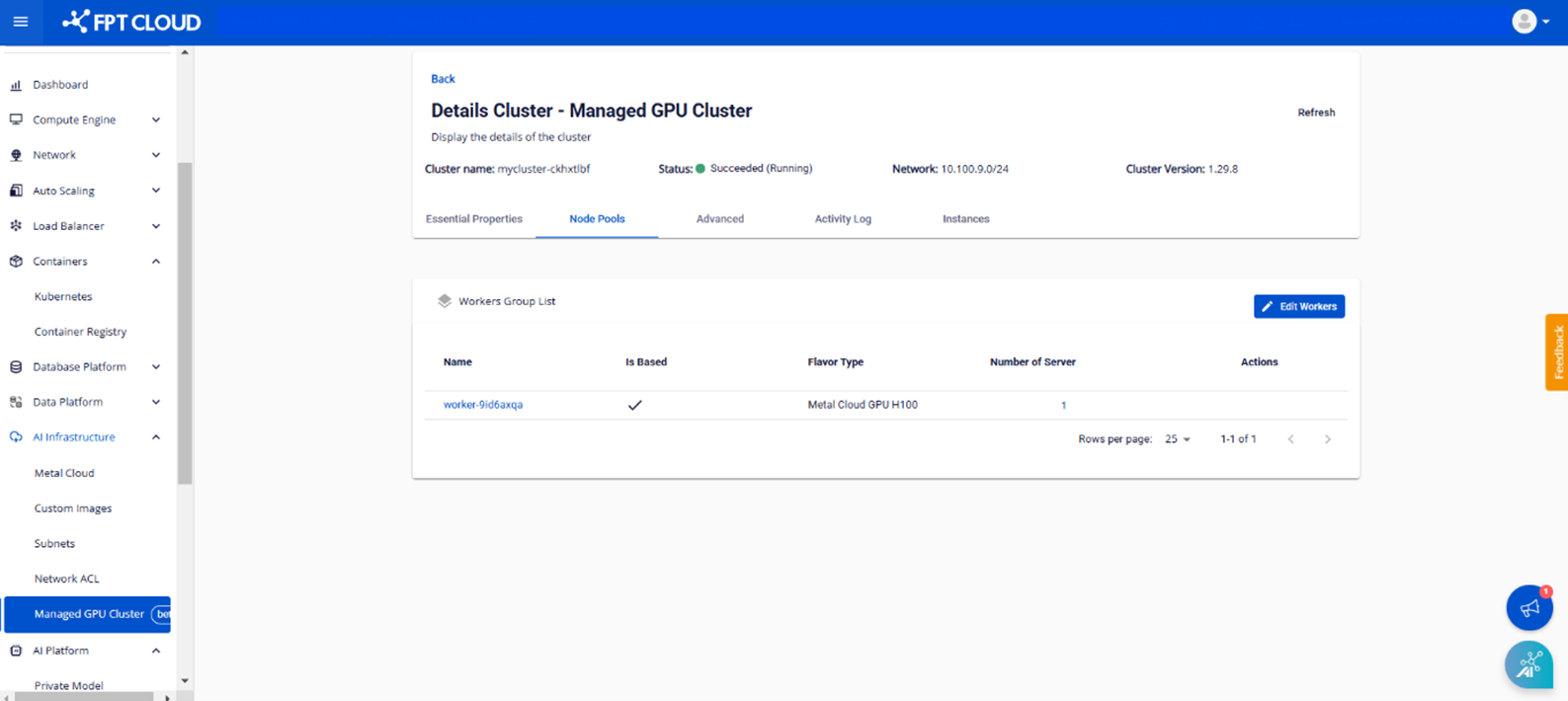
Task: Open the hamburger menu icon
Action: point(21,22)
